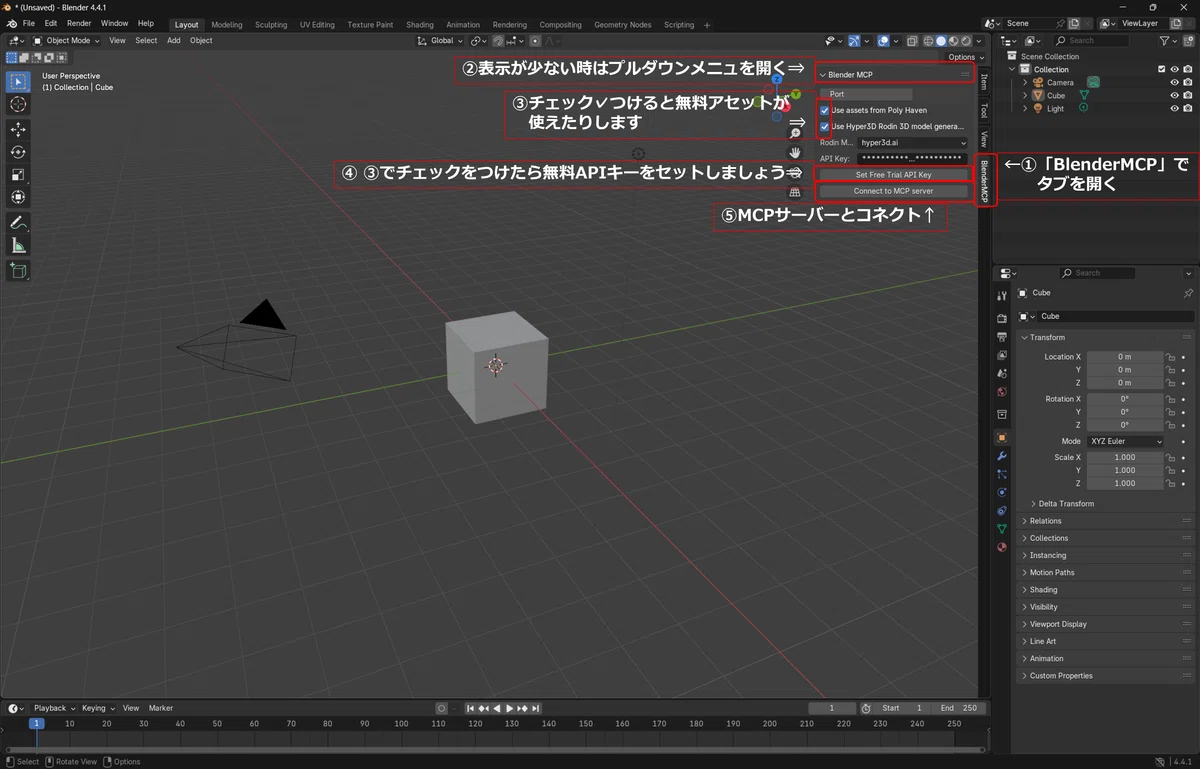Open the Modifiers properties tab
The image size is (1200, 769).
click(x=1002, y=456)
